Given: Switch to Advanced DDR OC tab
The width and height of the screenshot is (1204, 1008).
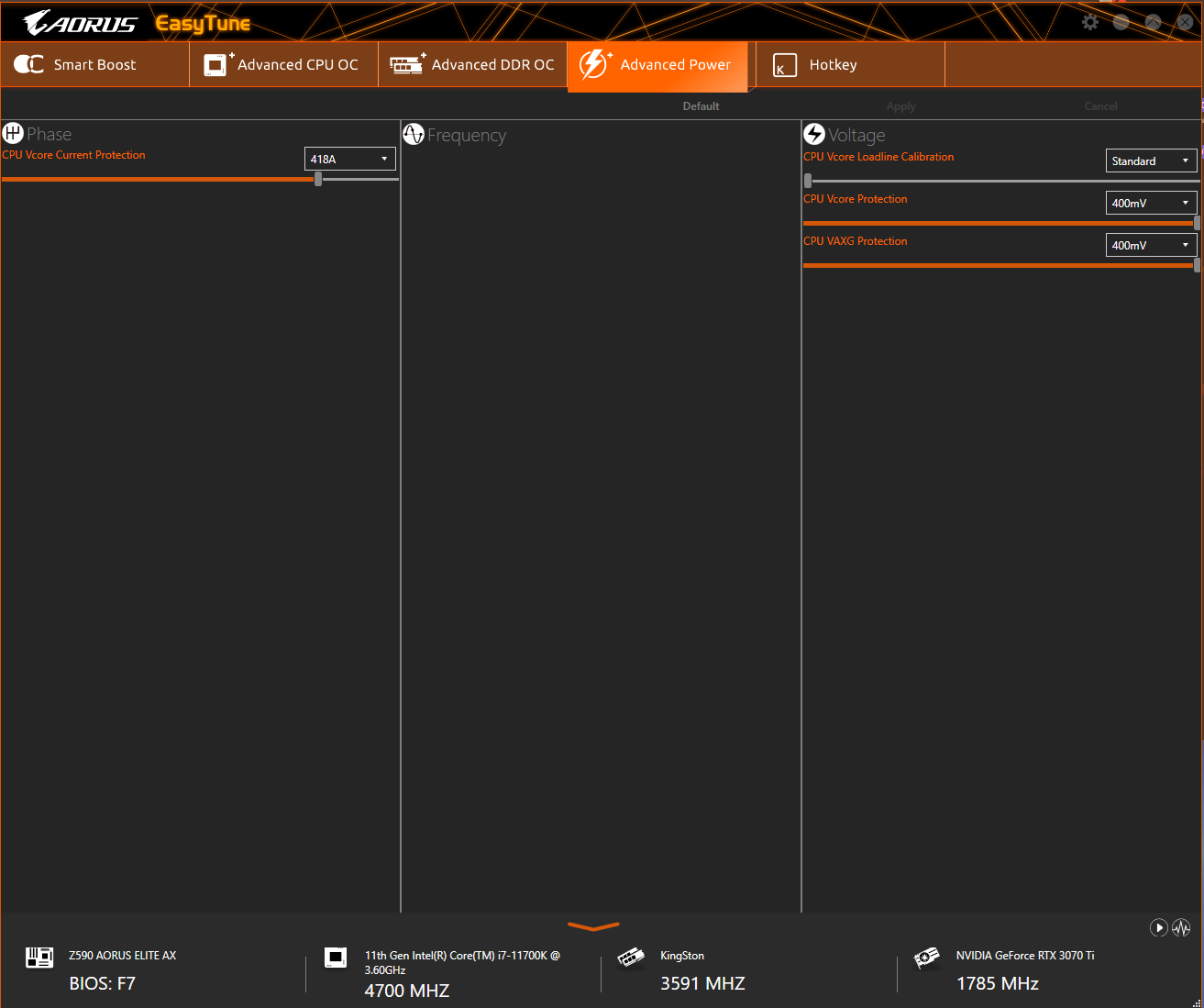Looking at the screenshot, I should [473, 64].
